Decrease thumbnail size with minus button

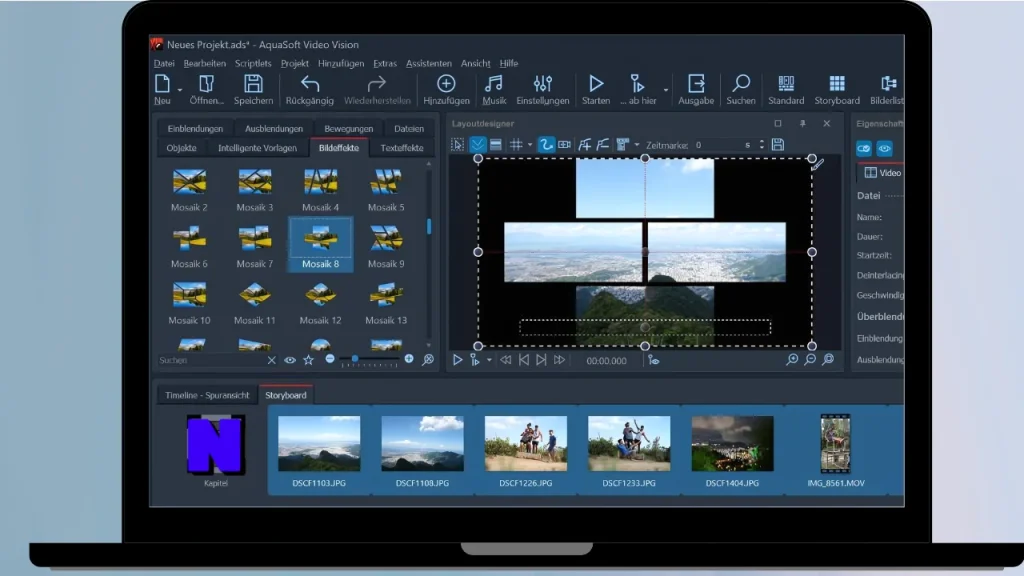[x=330, y=359]
